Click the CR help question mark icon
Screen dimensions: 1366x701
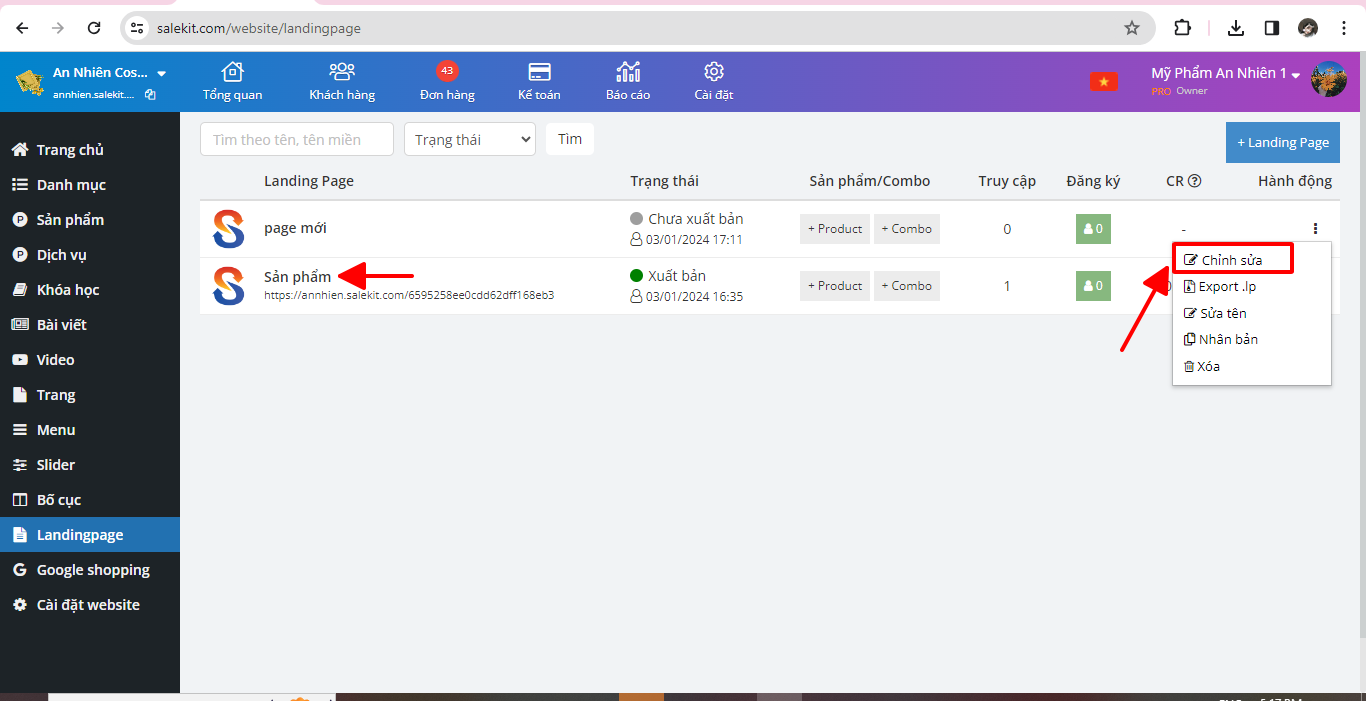click(x=1194, y=181)
